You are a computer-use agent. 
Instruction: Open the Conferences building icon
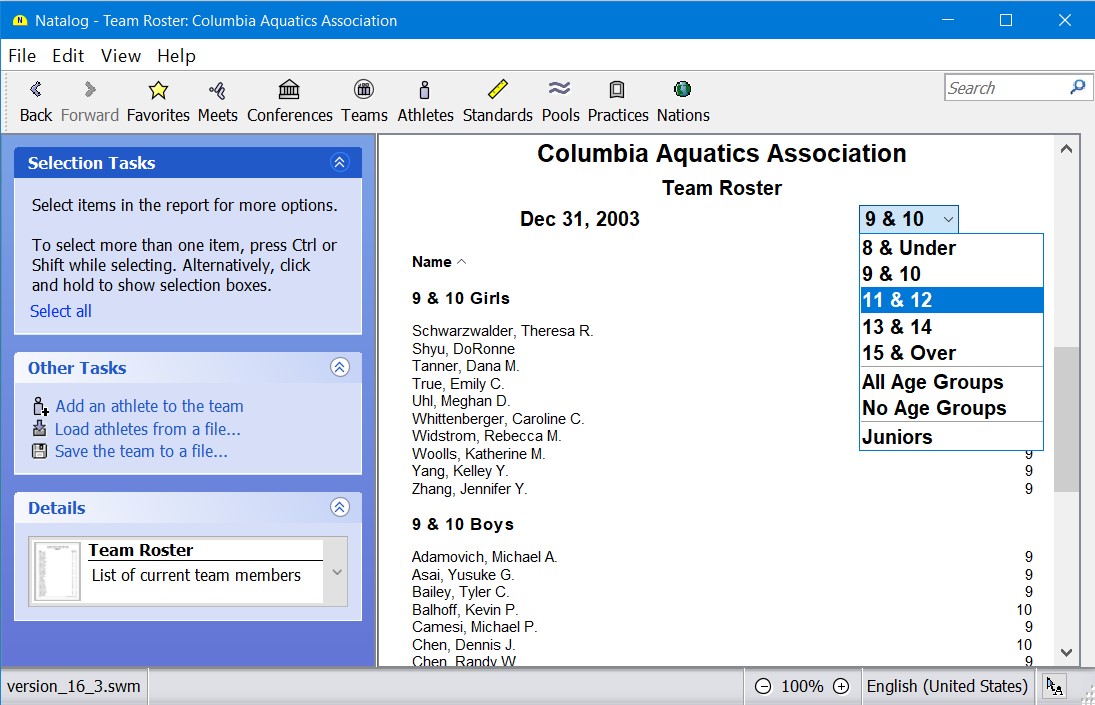(x=289, y=91)
